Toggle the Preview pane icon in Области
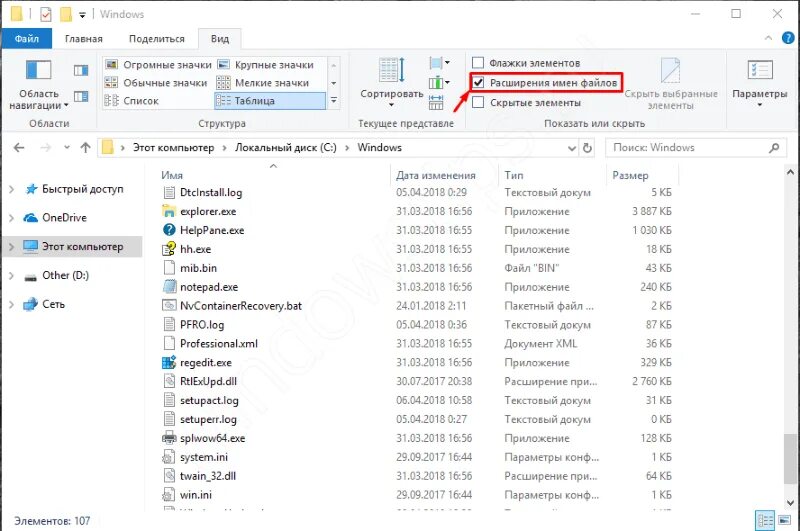This screenshot has height=531, width=800. (81, 70)
